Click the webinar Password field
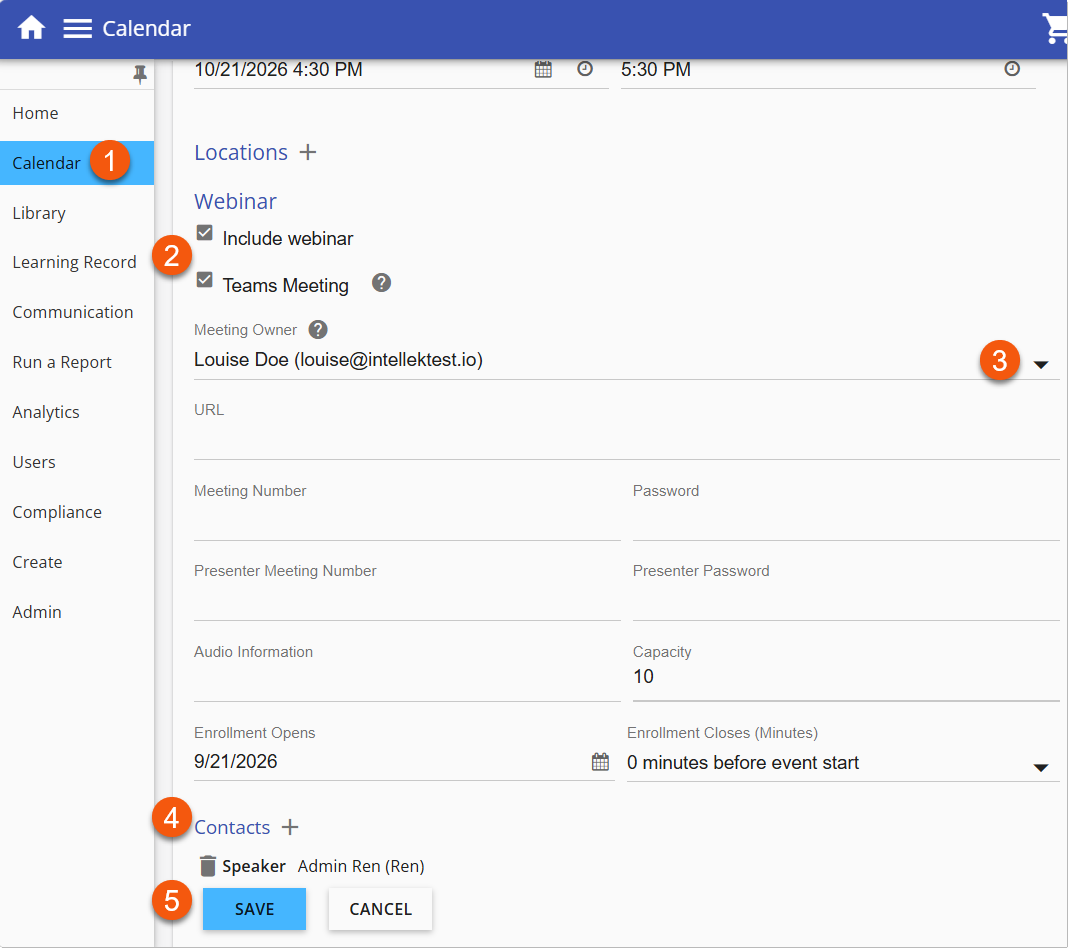 pos(846,521)
